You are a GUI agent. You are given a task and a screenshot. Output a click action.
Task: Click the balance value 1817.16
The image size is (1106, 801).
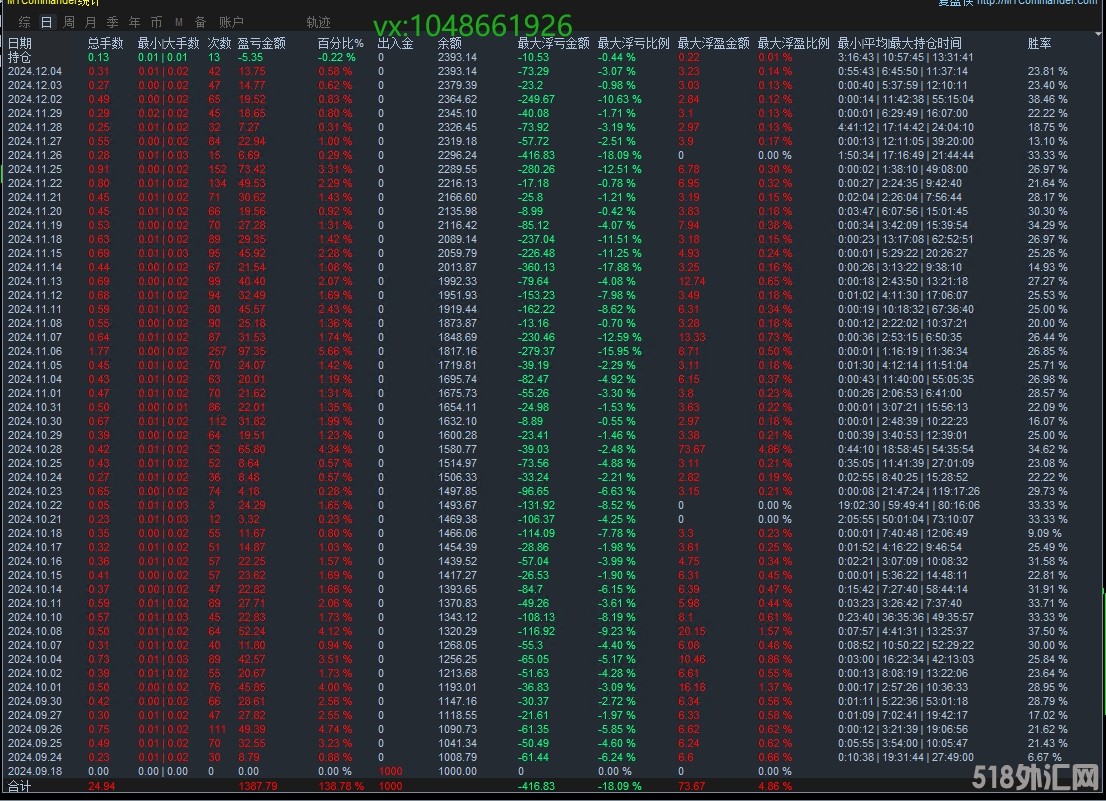pyautogui.click(x=457, y=351)
